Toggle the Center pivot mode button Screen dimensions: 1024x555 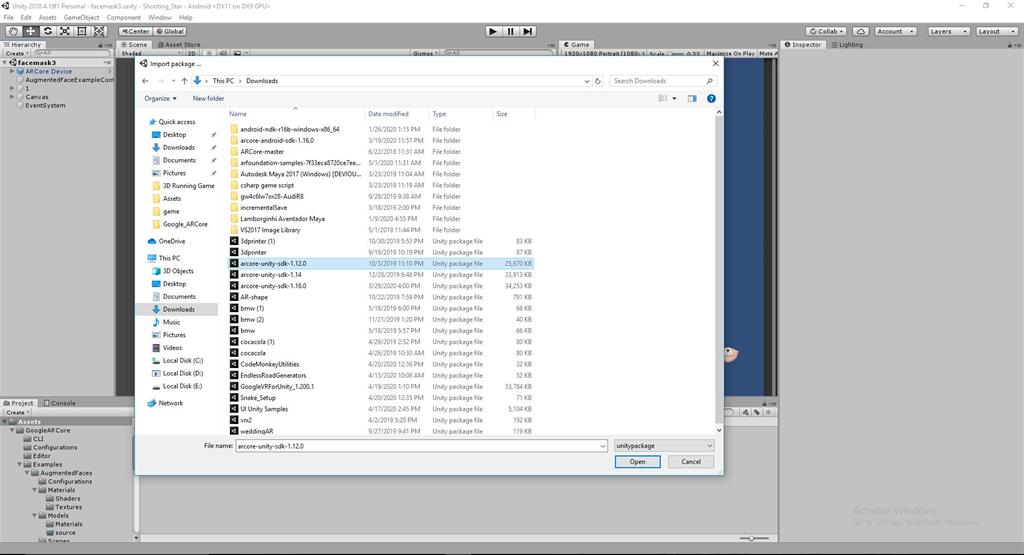(136, 31)
